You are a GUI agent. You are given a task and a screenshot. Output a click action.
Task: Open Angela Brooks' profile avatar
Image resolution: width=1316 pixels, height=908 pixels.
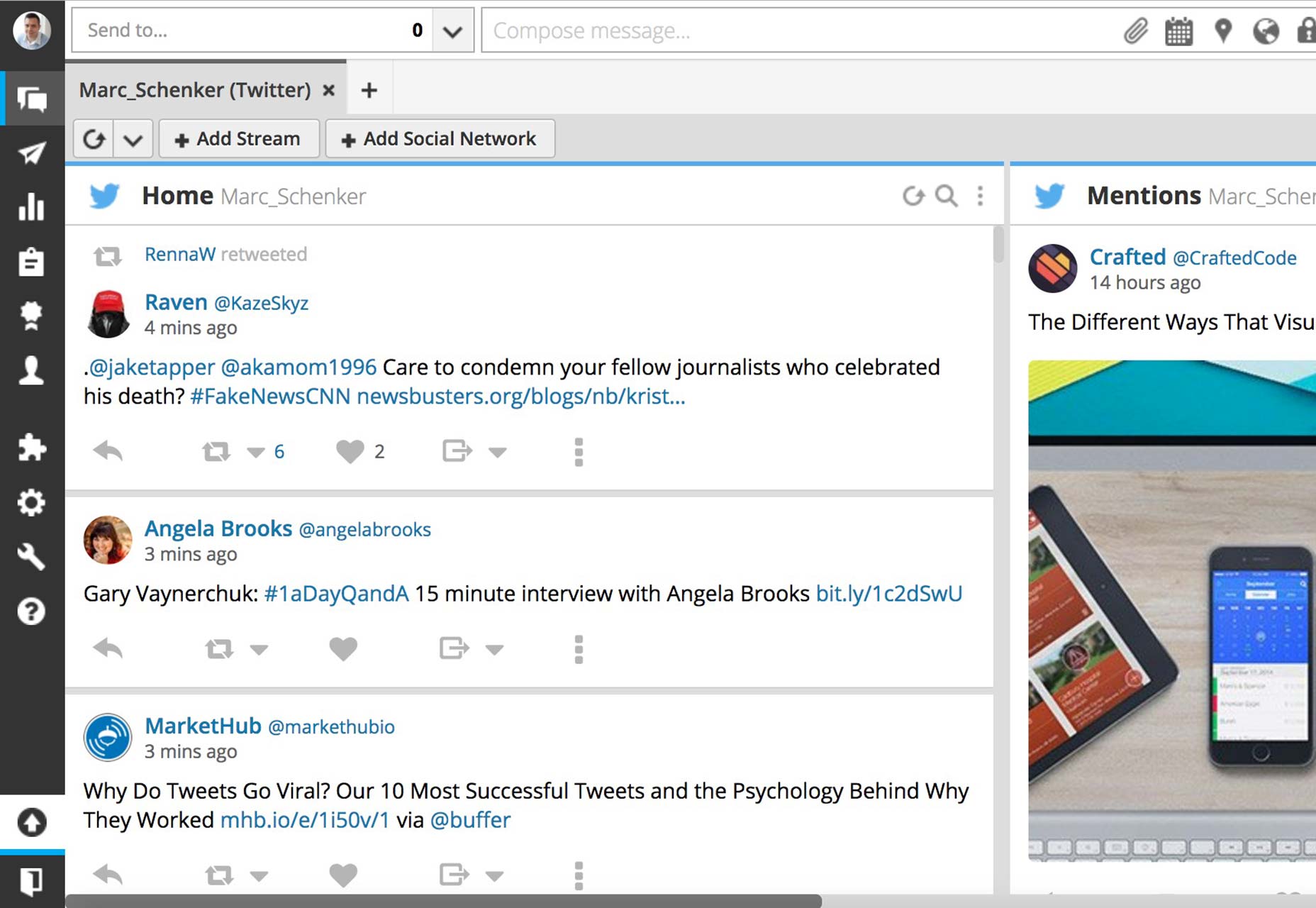(x=108, y=540)
